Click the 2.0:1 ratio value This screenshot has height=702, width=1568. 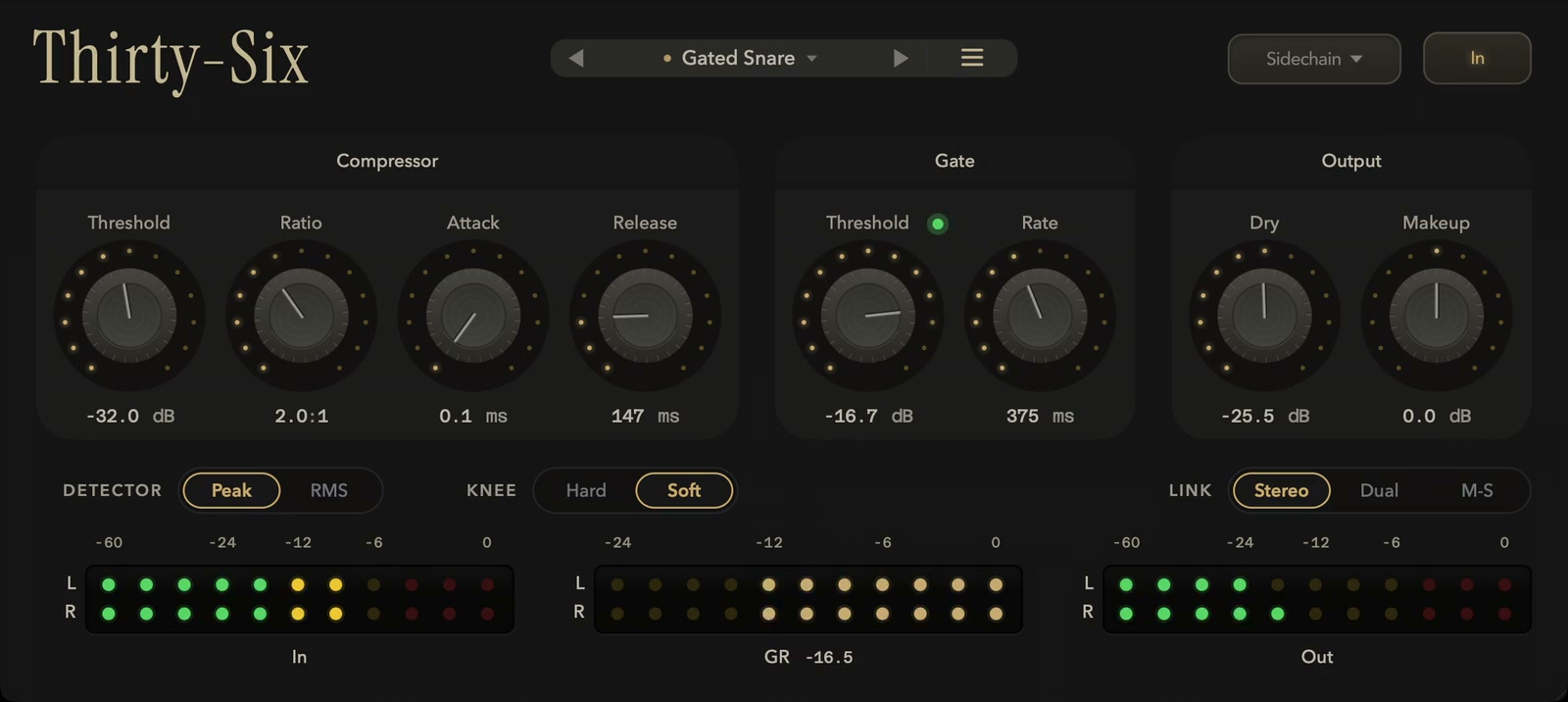(x=301, y=416)
